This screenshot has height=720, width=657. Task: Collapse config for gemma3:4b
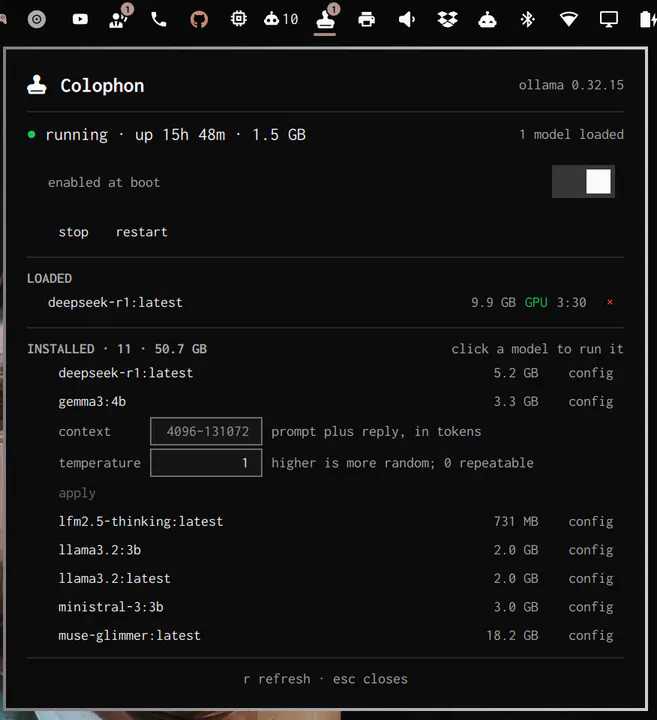pos(591,401)
